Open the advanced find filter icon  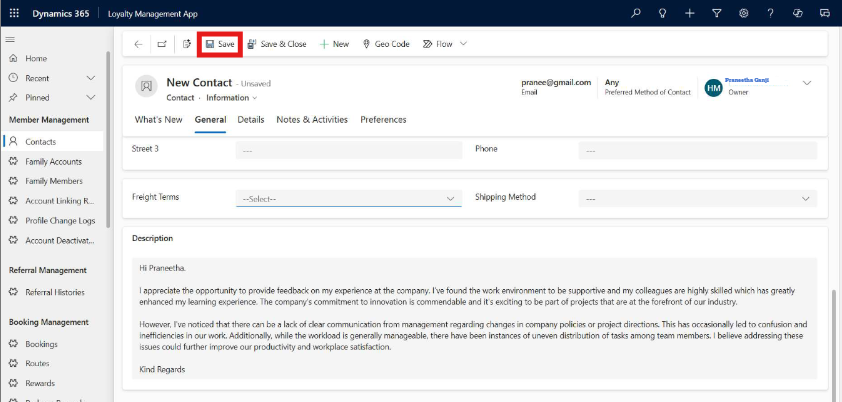[717, 13]
